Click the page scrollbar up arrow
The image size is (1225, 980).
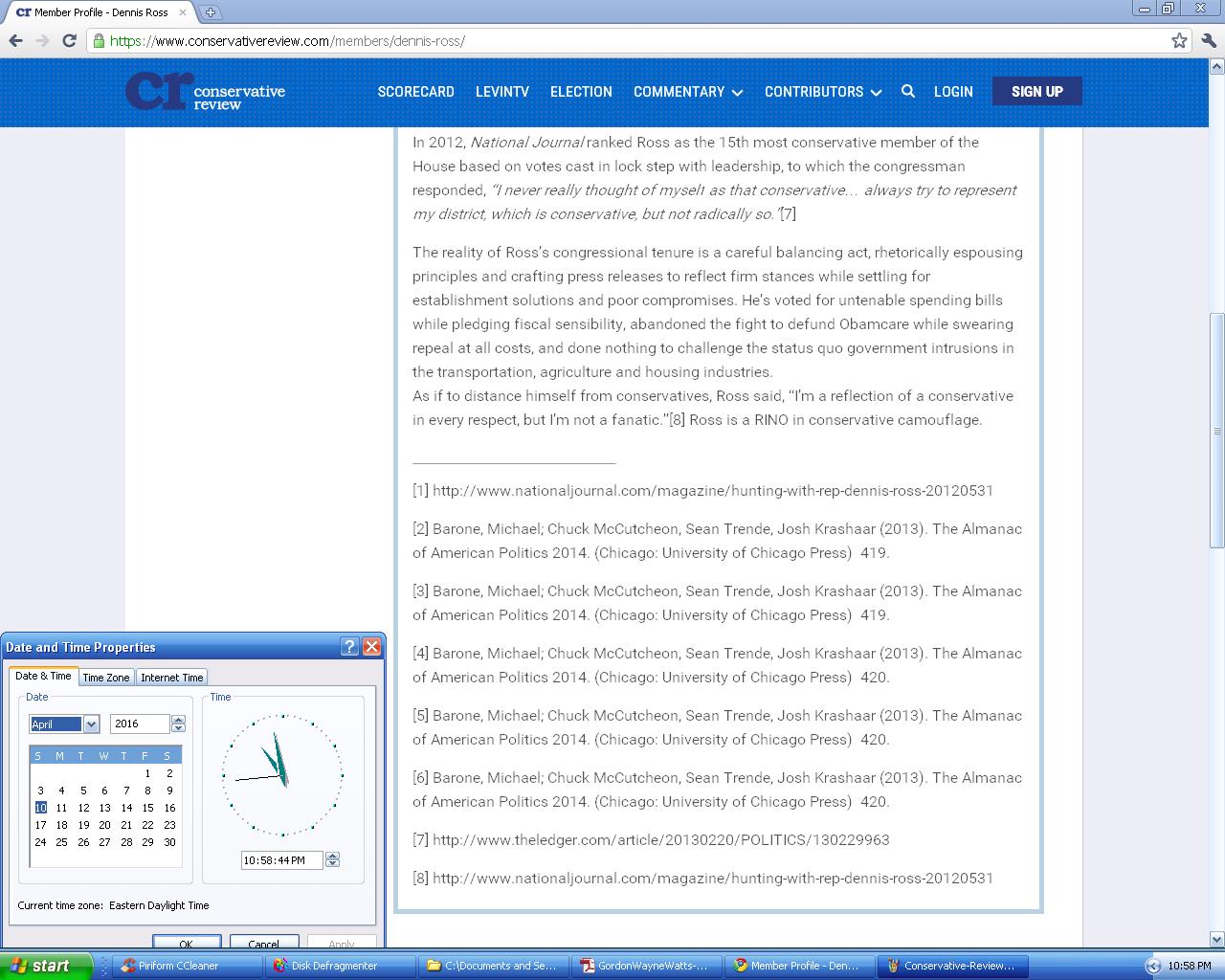(1217, 67)
